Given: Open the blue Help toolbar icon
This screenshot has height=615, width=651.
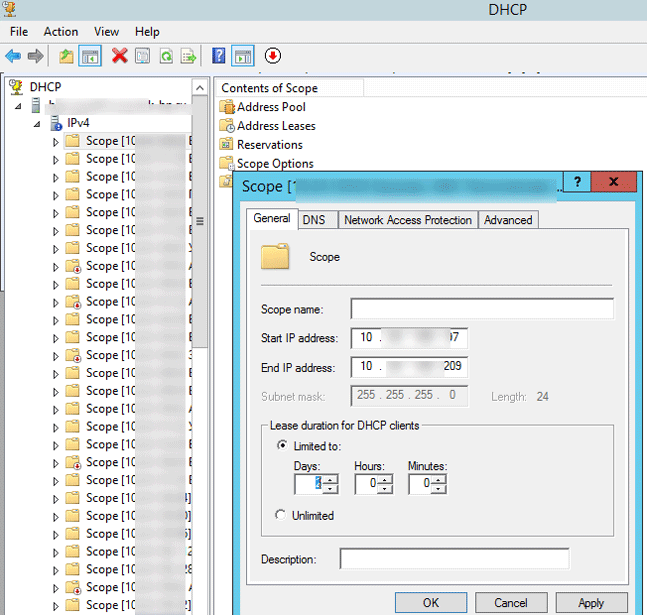Looking at the screenshot, I should [x=218, y=56].
